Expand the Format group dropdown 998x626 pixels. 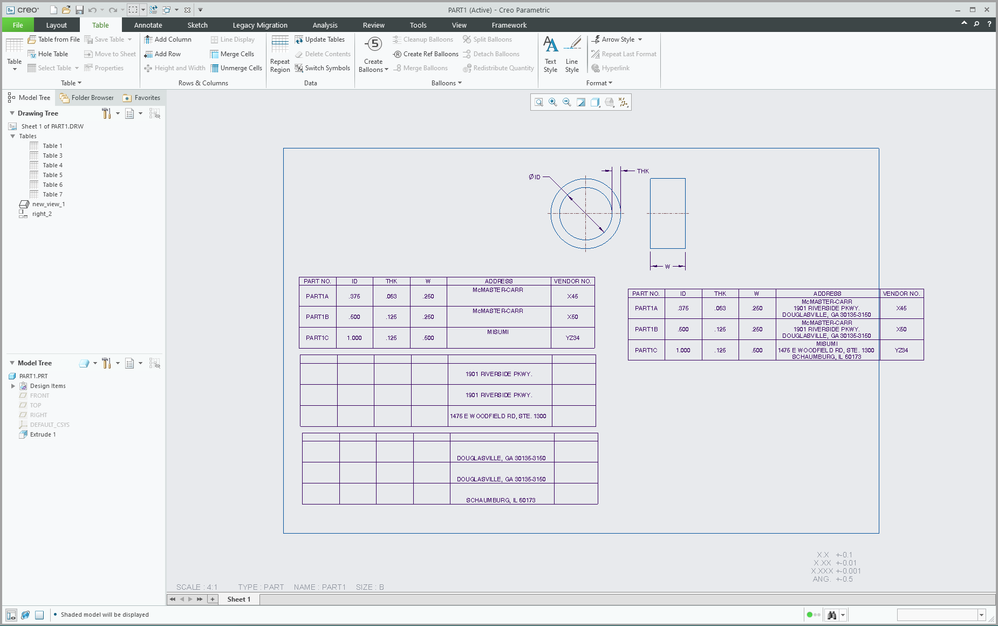[599, 83]
